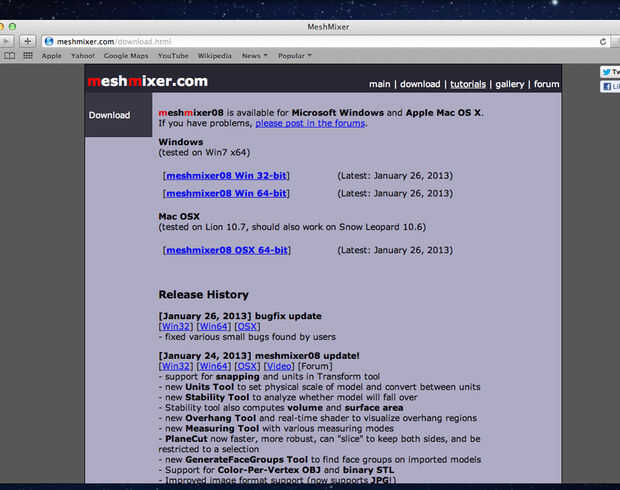Open the tutorials nav item
Image resolution: width=620 pixels, height=490 pixels.
point(468,84)
